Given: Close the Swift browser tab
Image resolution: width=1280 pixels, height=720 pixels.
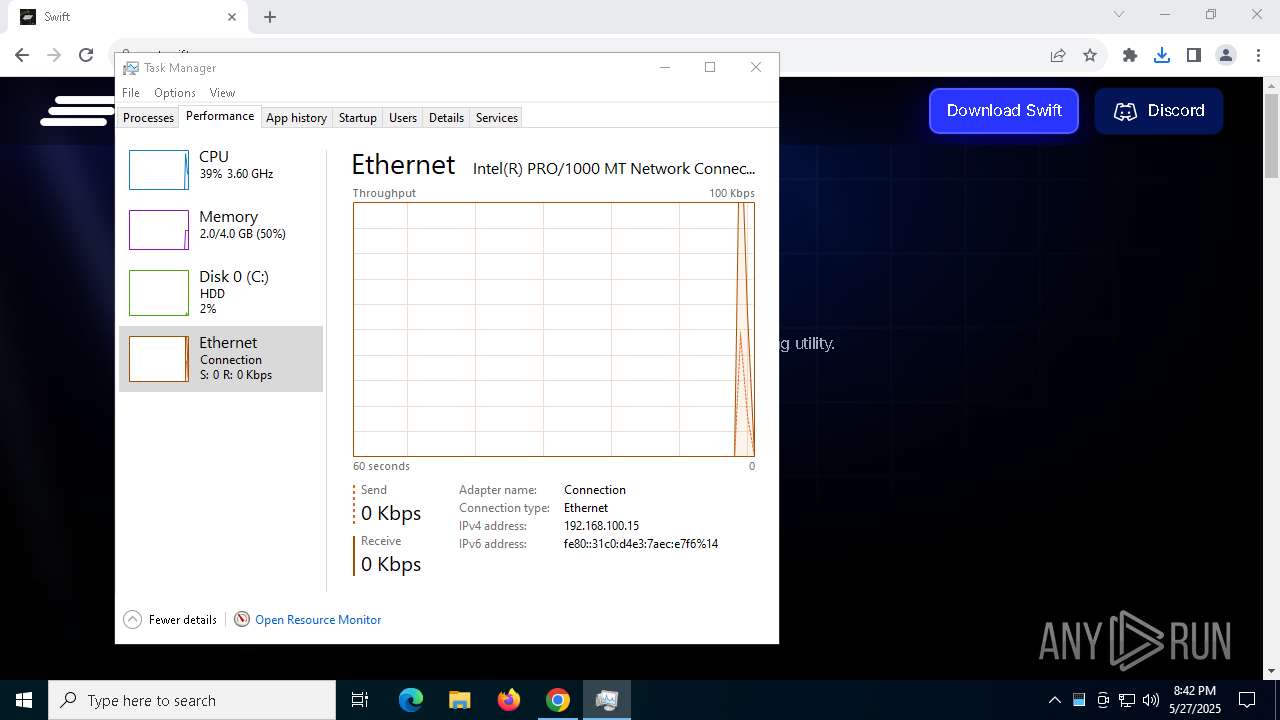Looking at the screenshot, I should tap(232, 17).
